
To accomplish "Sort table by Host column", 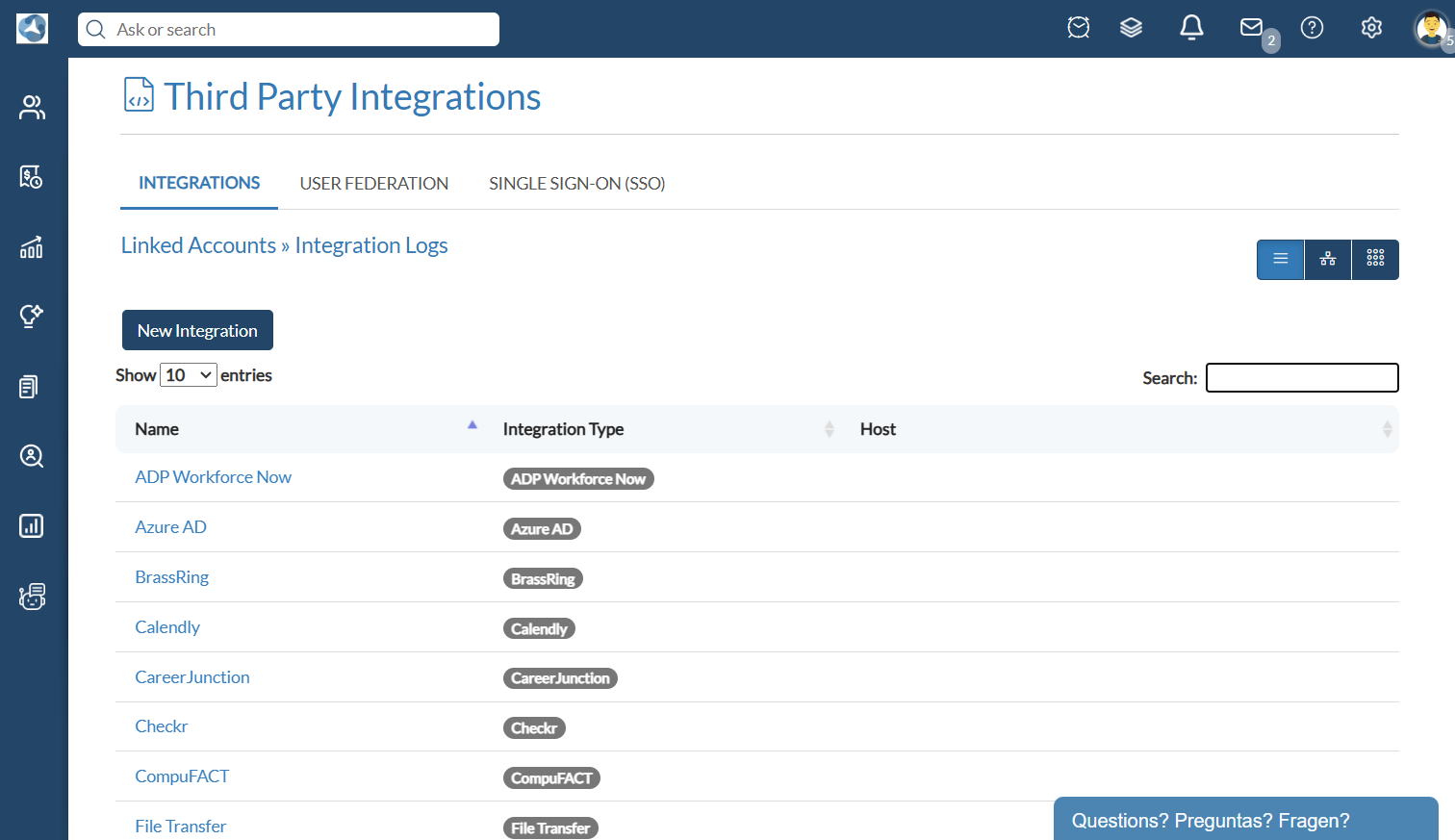I will click(1120, 429).
